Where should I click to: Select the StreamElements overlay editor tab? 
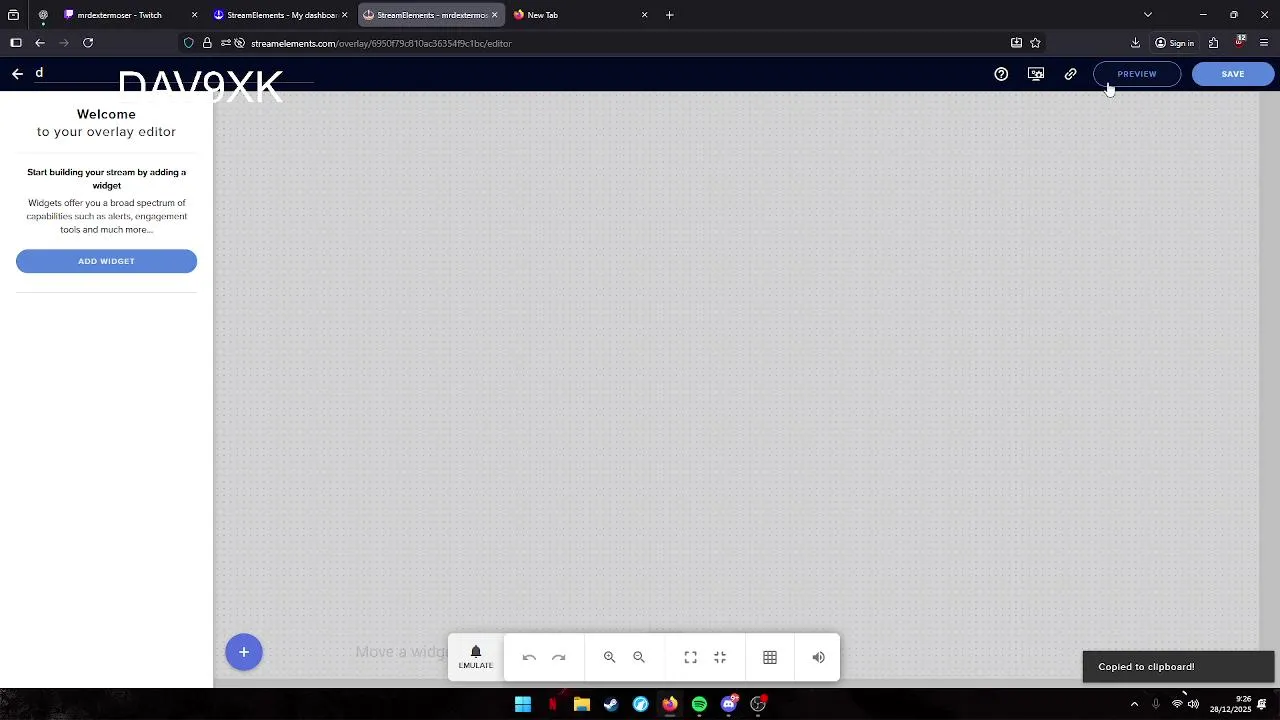(431, 15)
